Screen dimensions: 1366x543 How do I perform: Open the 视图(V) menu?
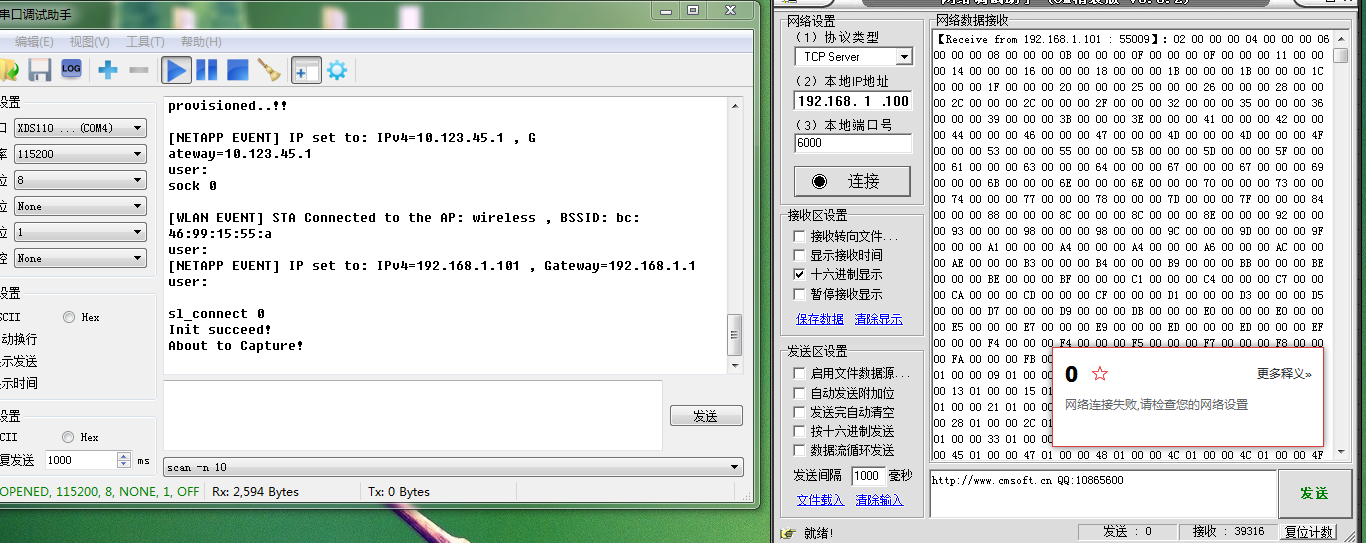tap(89, 42)
